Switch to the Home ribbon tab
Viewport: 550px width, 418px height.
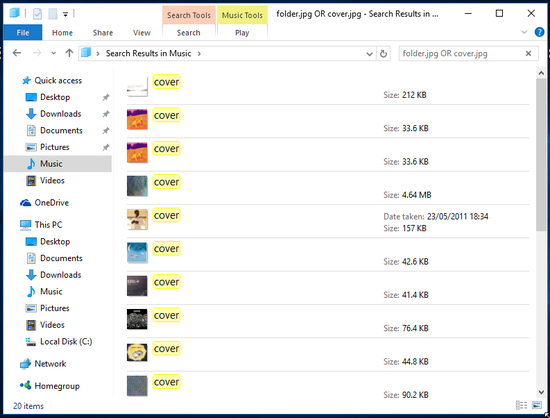(62, 33)
